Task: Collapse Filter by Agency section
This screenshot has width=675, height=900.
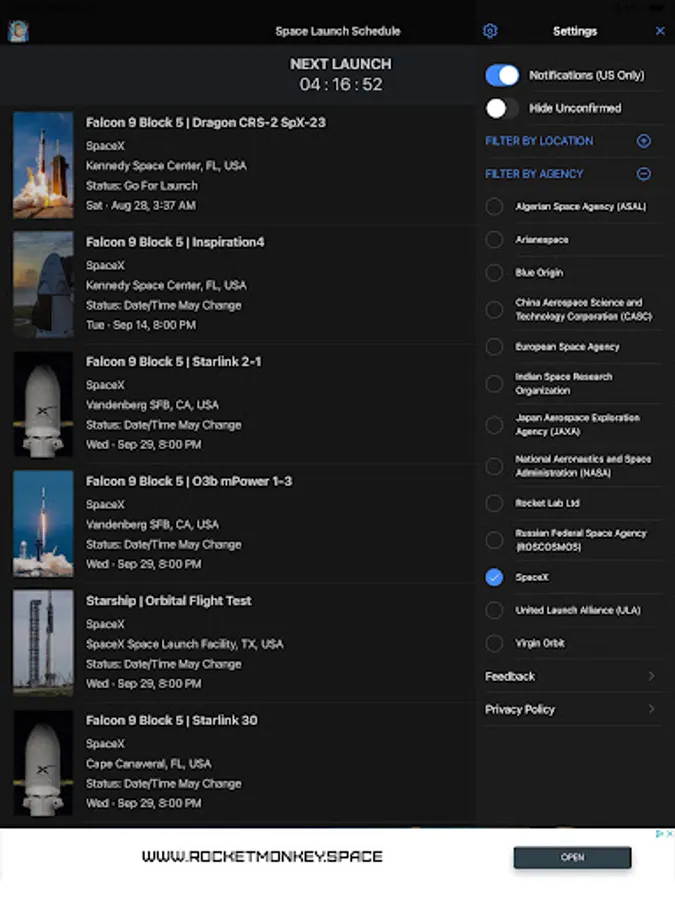Action: click(644, 173)
